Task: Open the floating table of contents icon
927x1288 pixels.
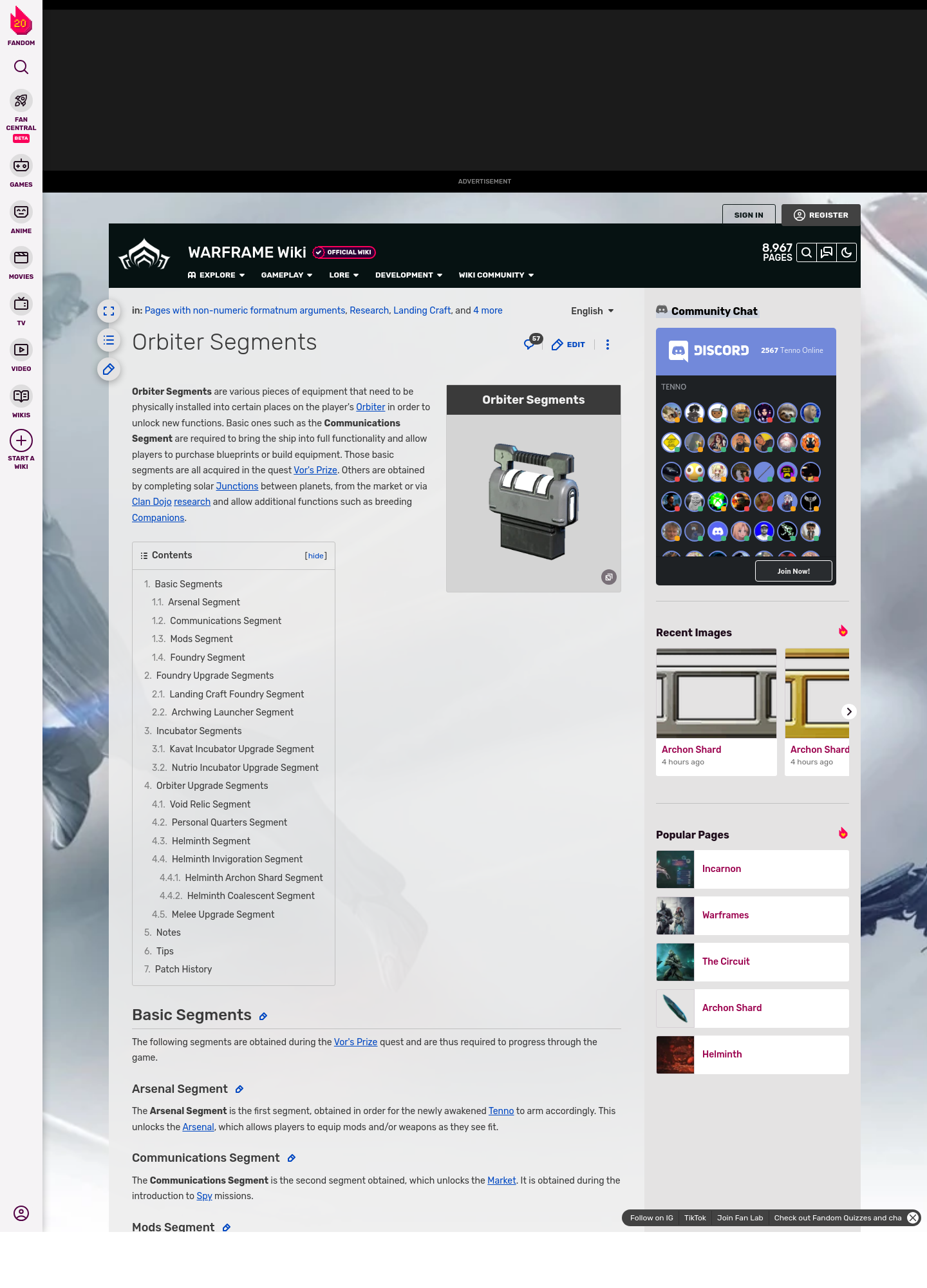Action: click(x=109, y=340)
